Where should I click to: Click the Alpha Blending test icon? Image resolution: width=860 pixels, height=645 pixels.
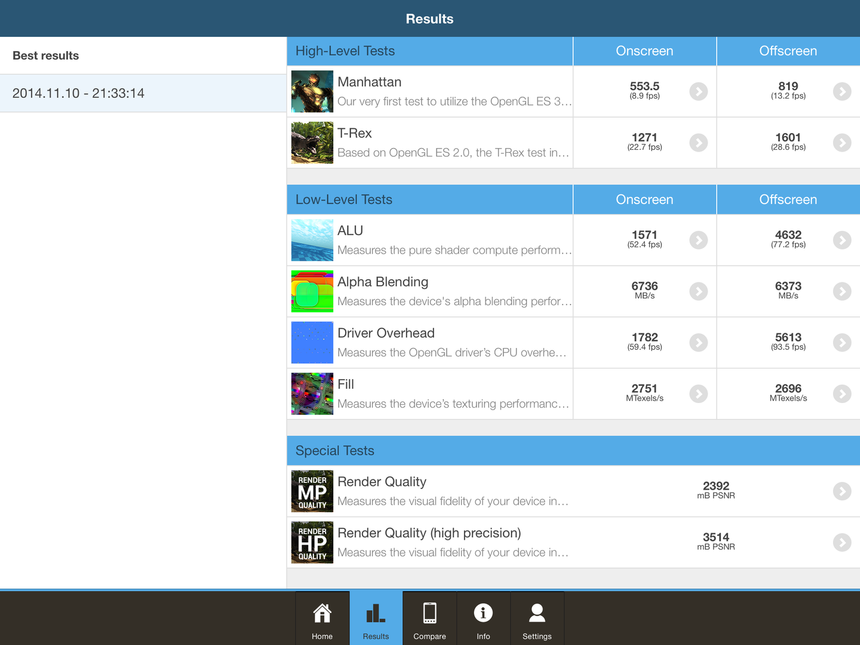coord(312,291)
